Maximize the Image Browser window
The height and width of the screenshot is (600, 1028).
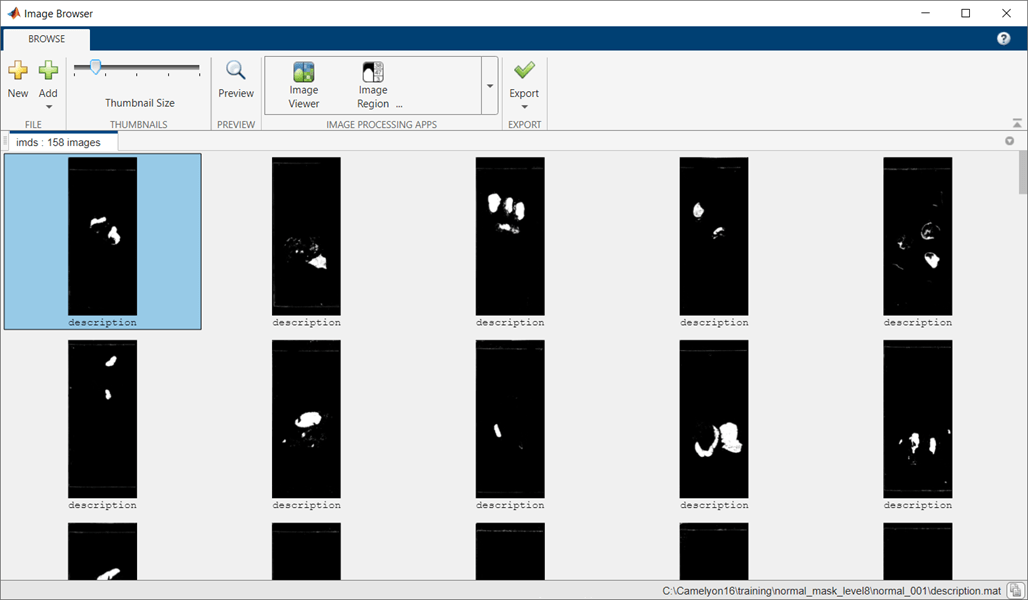pyautogui.click(x=966, y=13)
